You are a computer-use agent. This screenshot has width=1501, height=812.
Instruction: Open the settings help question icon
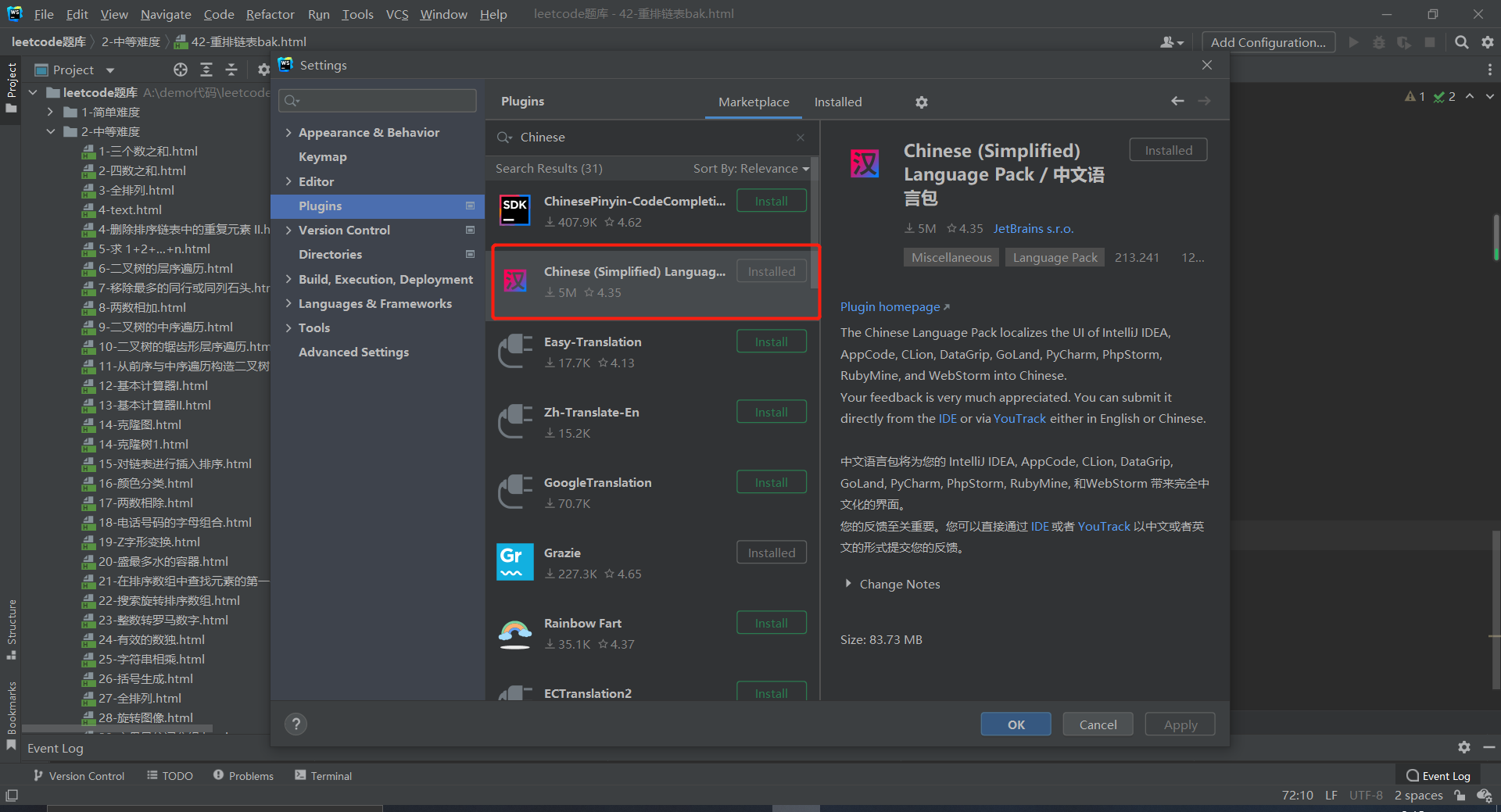tap(296, 724)
